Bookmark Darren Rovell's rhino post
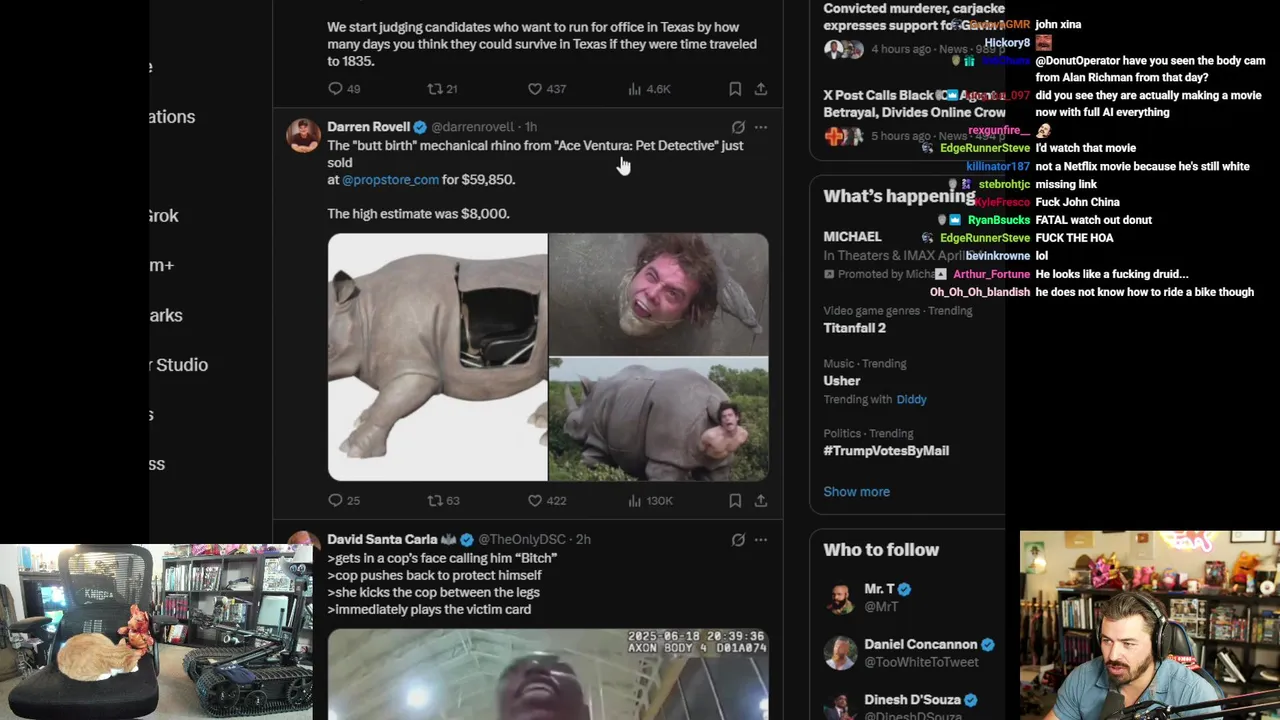The width and height of the screenshot is (1280, 720). coord(735,500)
